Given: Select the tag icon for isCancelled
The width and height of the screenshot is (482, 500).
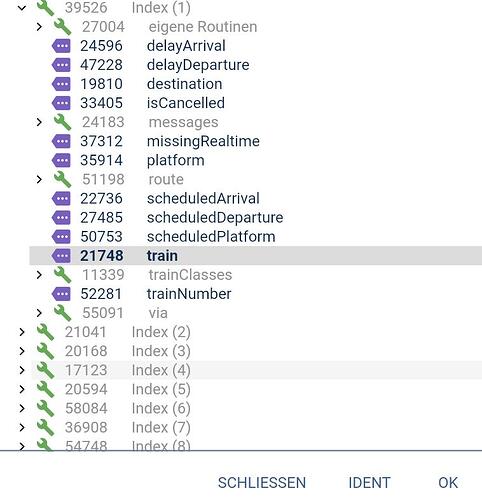Looking at the screenshot, I should coord(61,103).
